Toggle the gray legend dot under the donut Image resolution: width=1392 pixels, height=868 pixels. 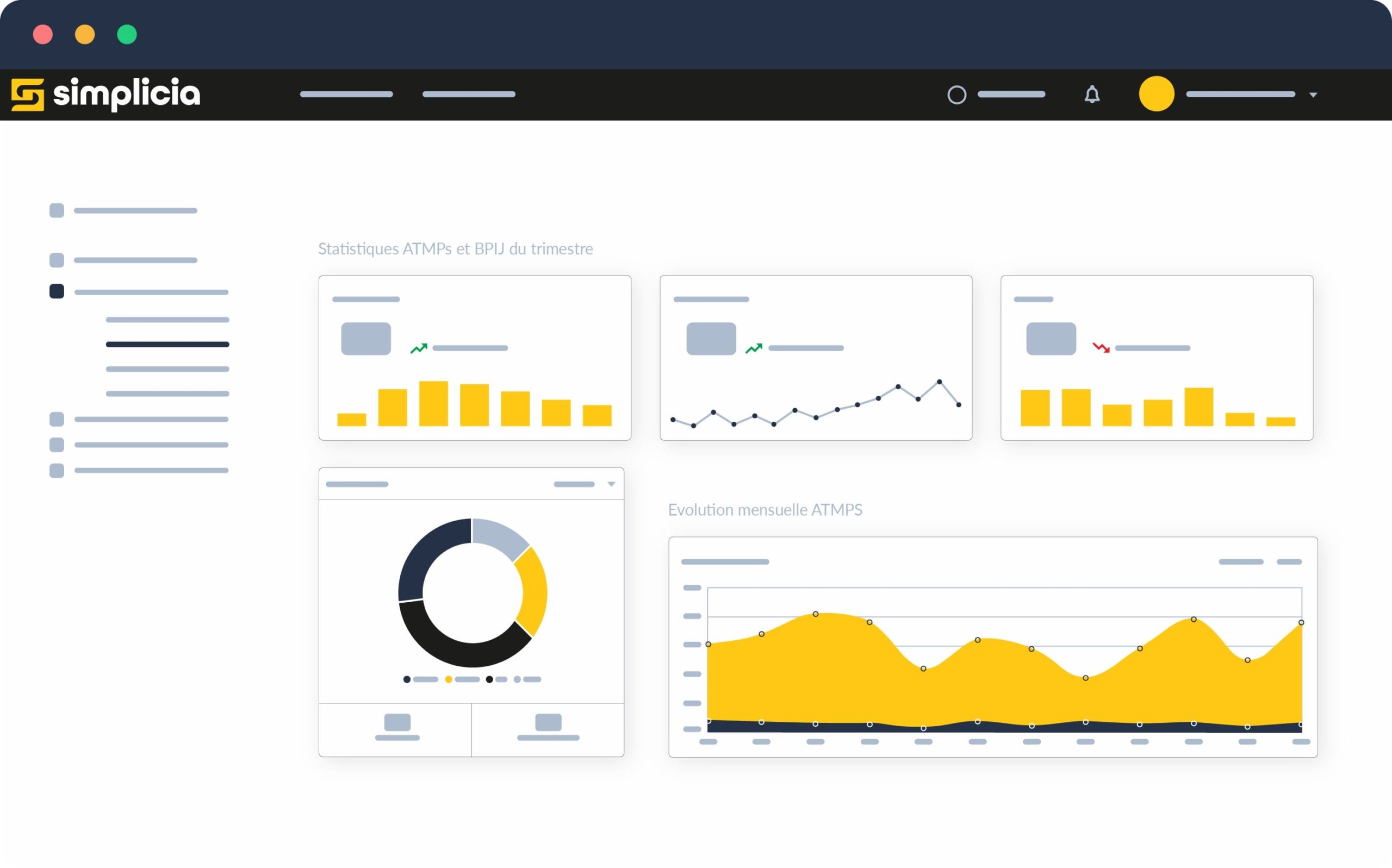pyautogui.click(x=517, y=679)
